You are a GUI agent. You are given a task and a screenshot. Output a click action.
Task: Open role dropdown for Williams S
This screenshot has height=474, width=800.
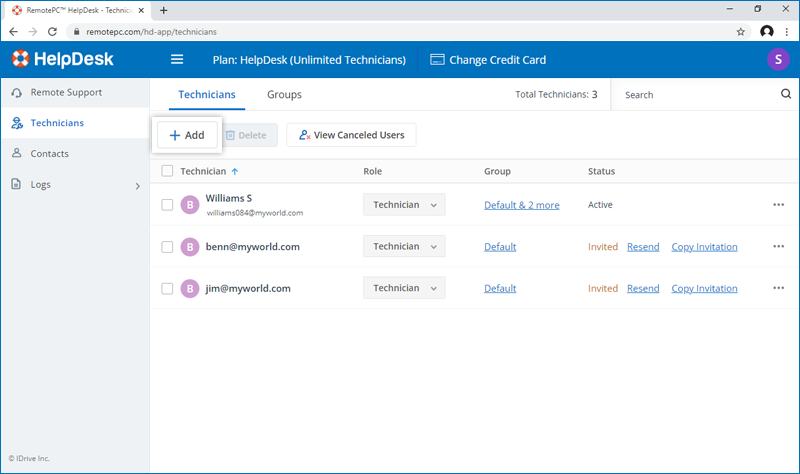click(404, 205)
